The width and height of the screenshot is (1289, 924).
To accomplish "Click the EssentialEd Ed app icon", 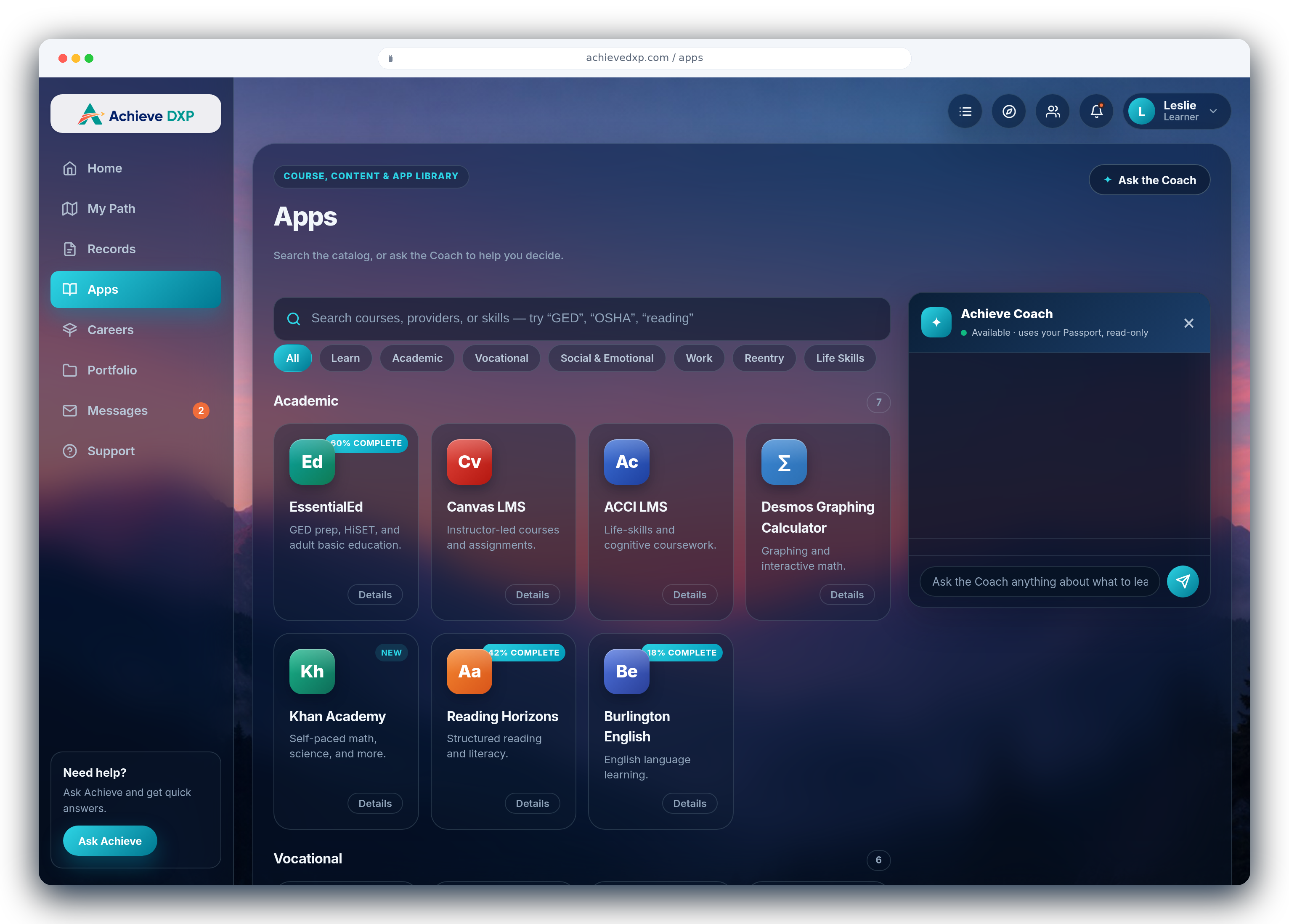I will [312, 462].
